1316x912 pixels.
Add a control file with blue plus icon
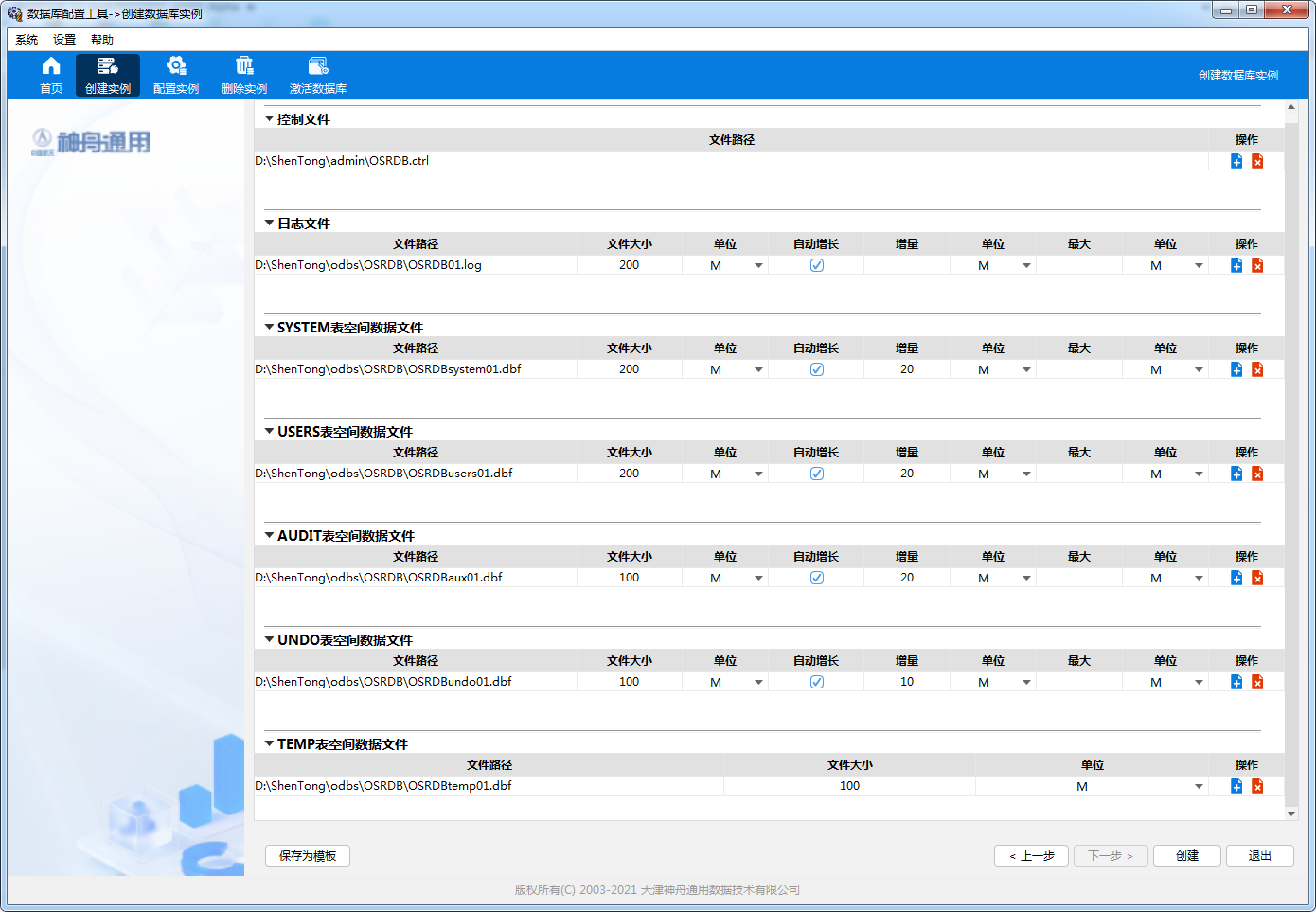pyautogui.click(x=1236, y=161)
